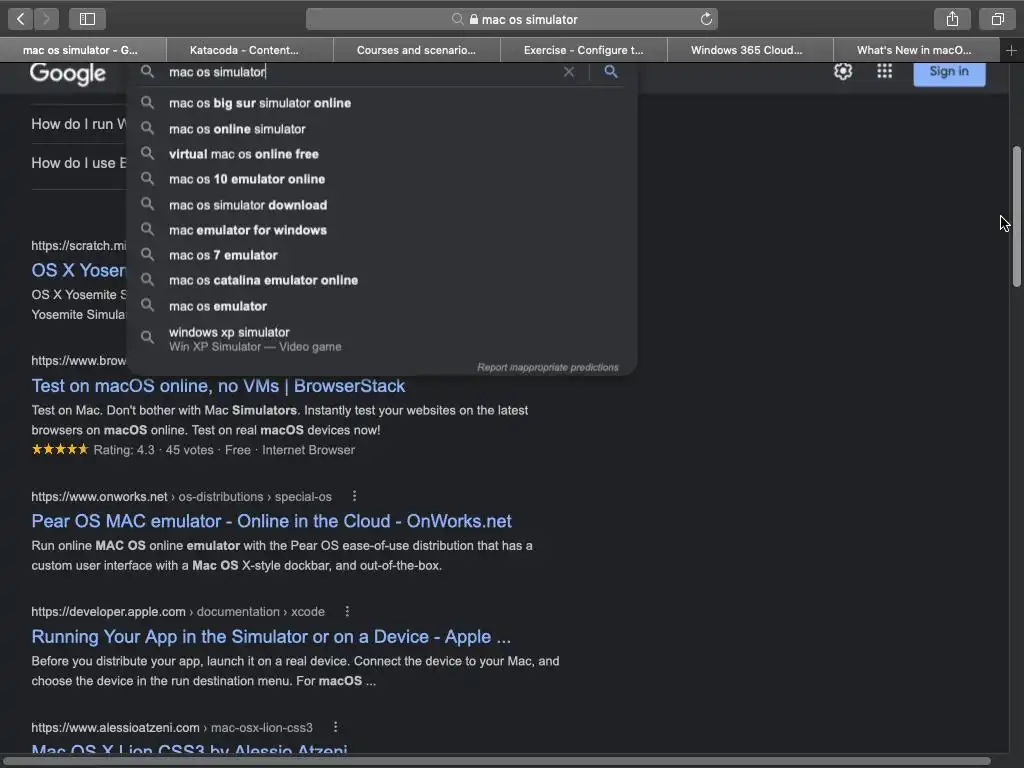Choose suggestion windows xp simulator
The height and width of the screenshot is (768, 1024).
382,338
